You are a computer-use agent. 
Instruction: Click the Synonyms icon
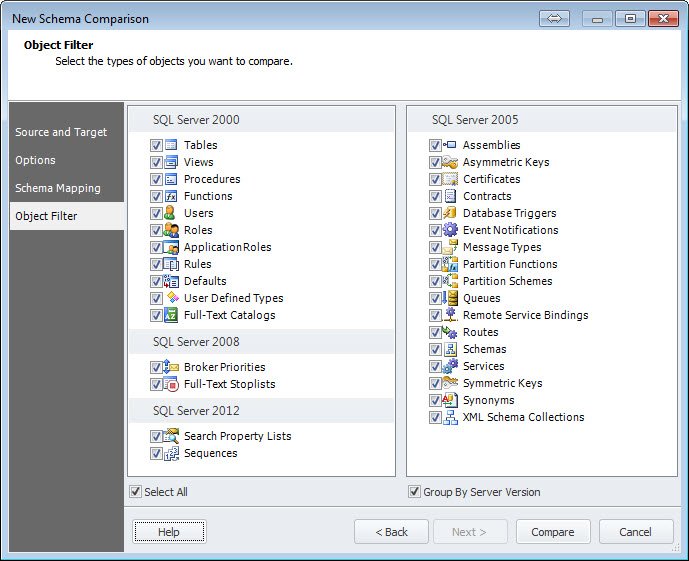450,400
